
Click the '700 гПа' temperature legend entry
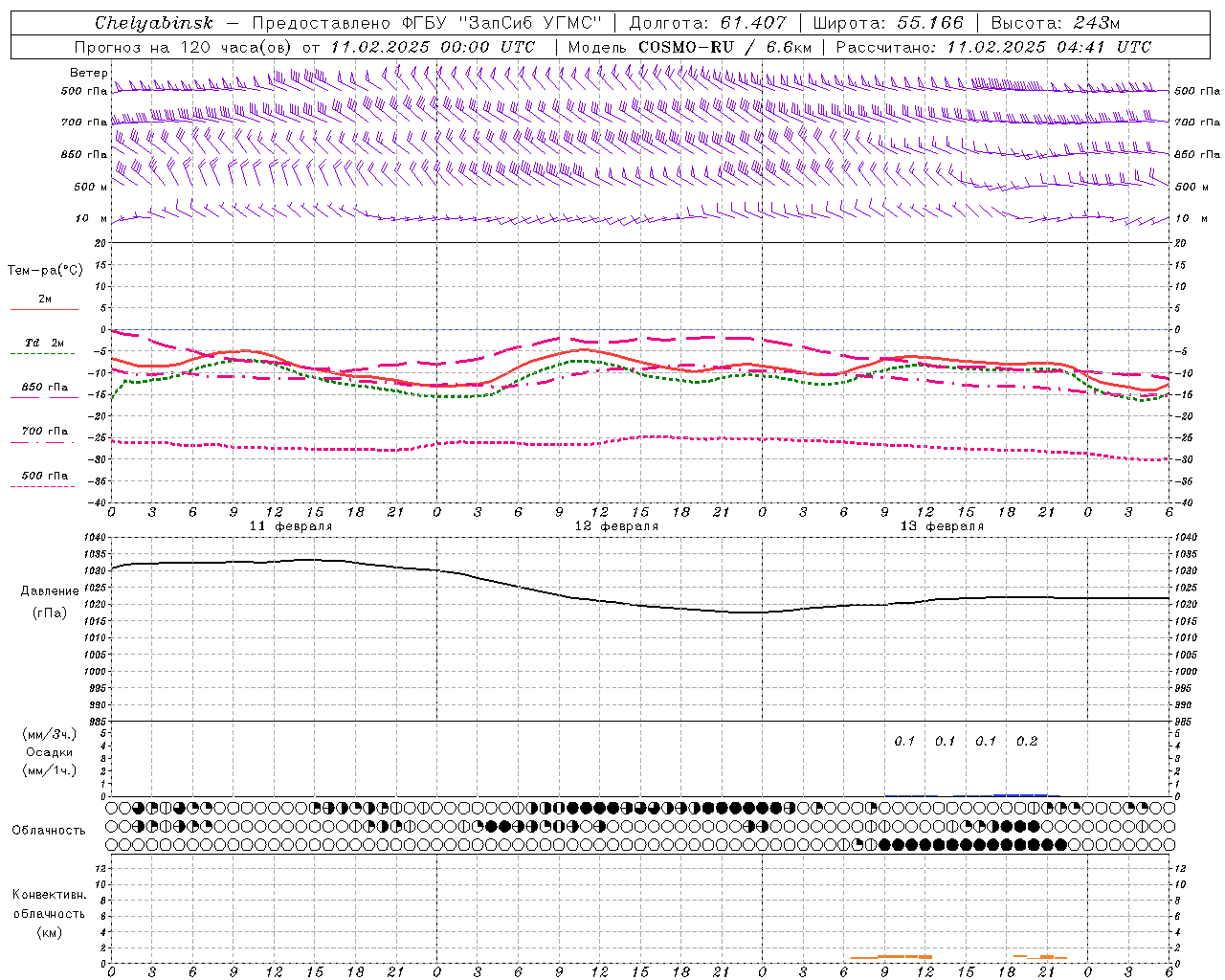pyautogui.click(x=45, y=432)
